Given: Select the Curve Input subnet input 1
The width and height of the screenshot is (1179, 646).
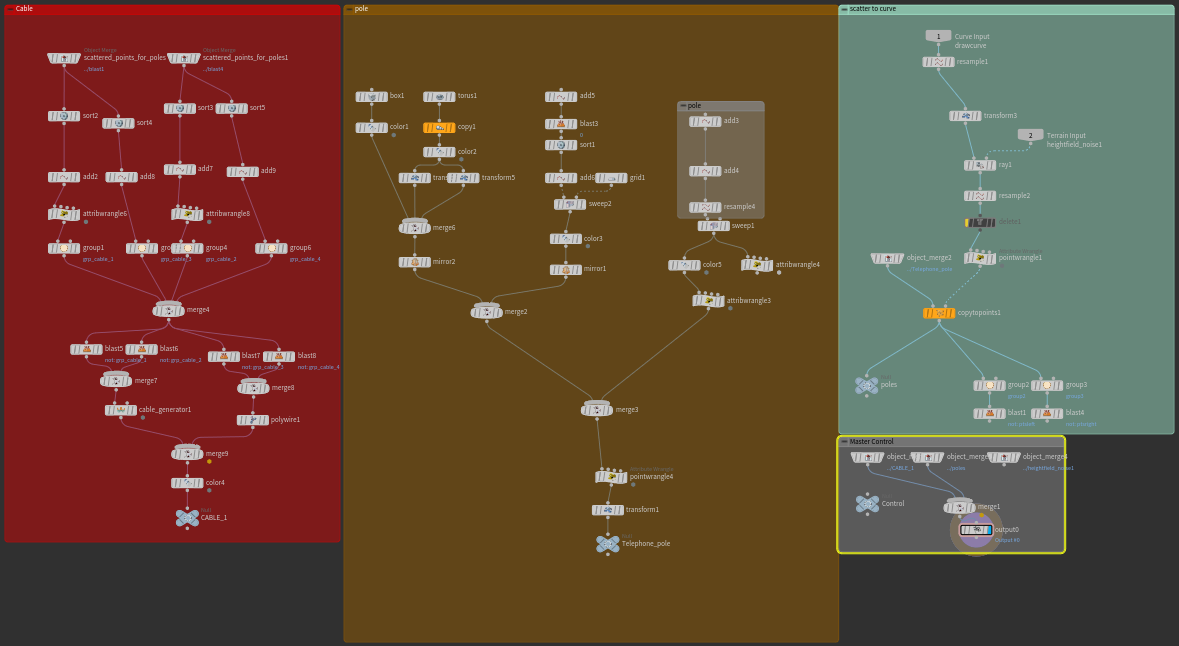Looking at the screenshot, I should click(x=938, y=36).
